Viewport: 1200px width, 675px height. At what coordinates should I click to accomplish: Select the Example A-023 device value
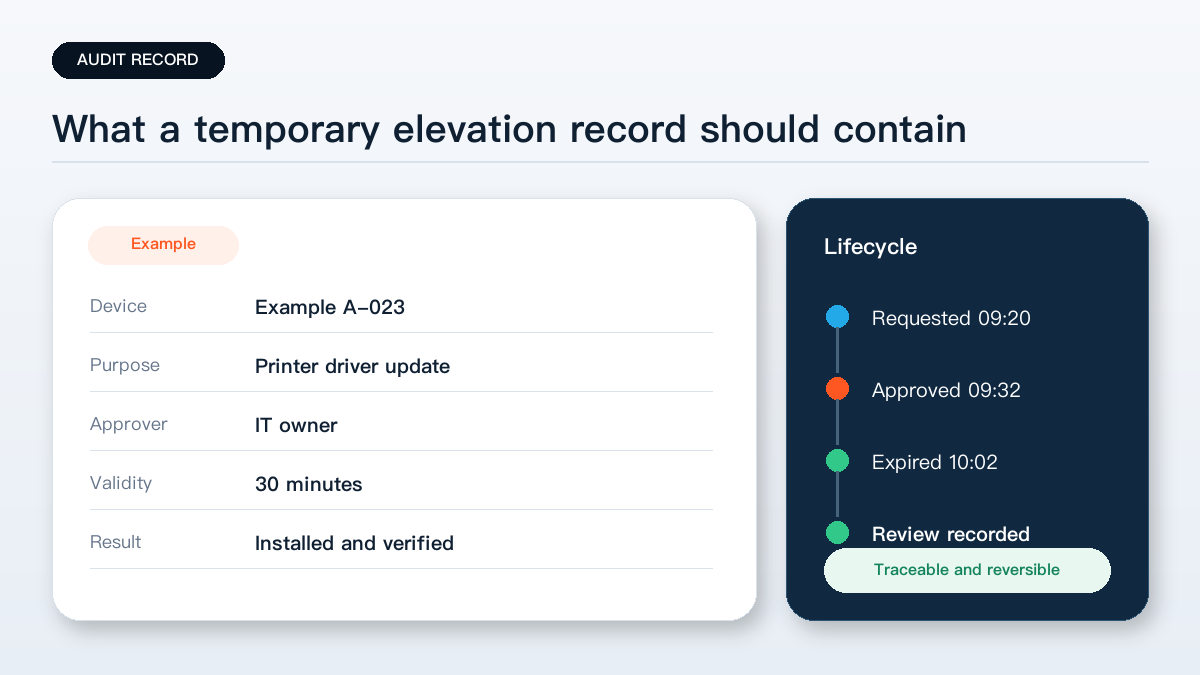click(x=330, y=307)
